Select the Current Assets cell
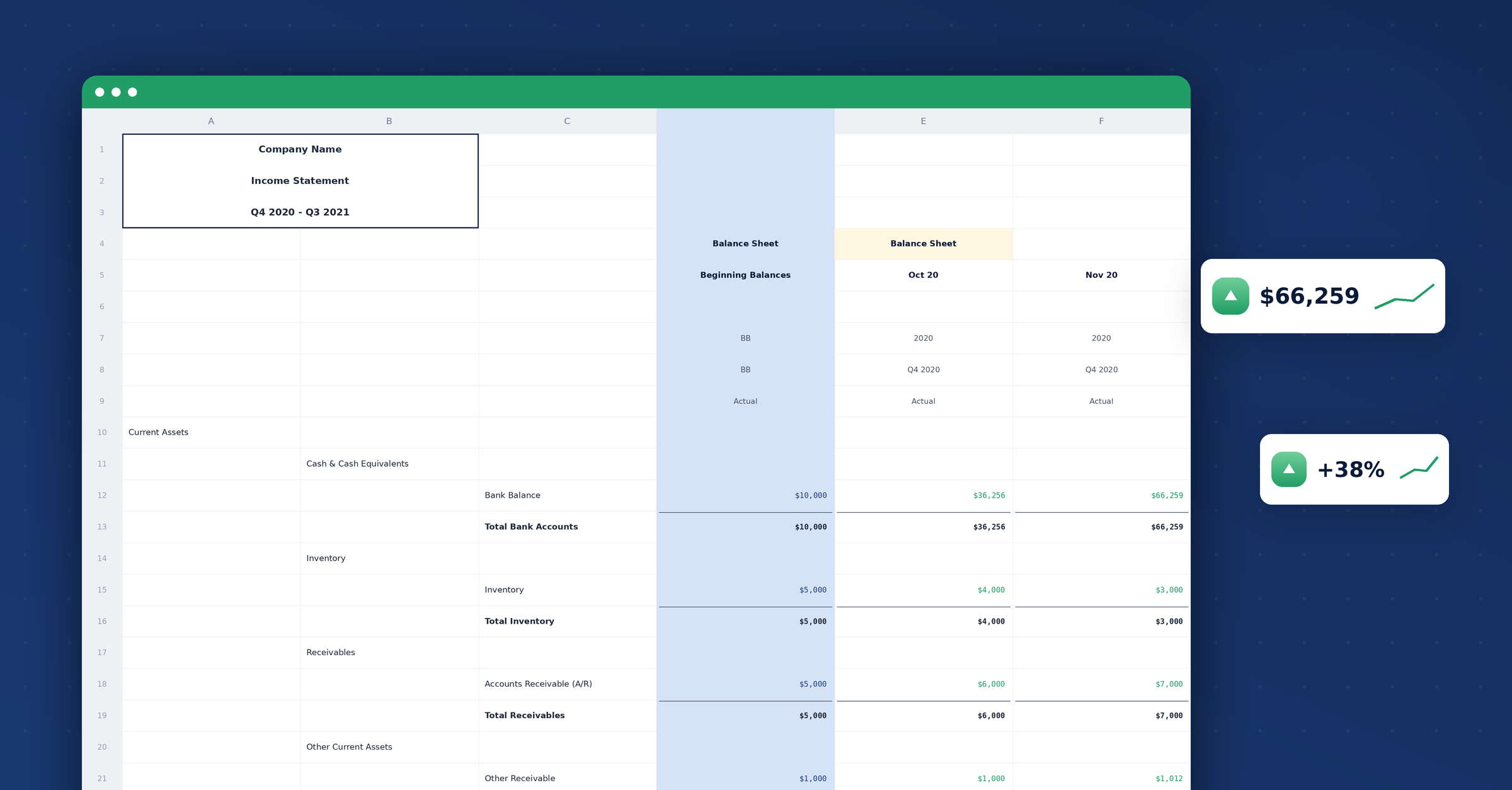Image resolution: width=1512 pixels, height=790 pixels. click(x=211, y=432)
